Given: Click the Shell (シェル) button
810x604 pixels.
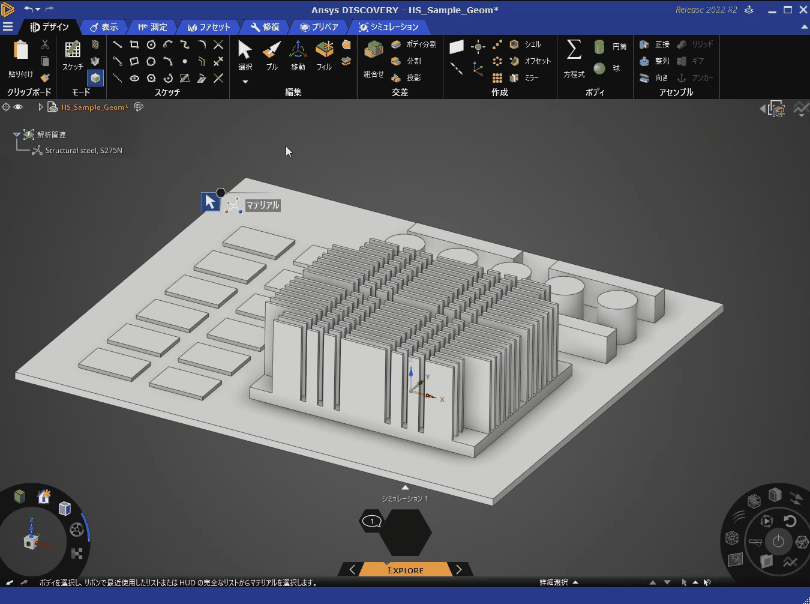Looking at the screenshot, I should pos(525,44).
